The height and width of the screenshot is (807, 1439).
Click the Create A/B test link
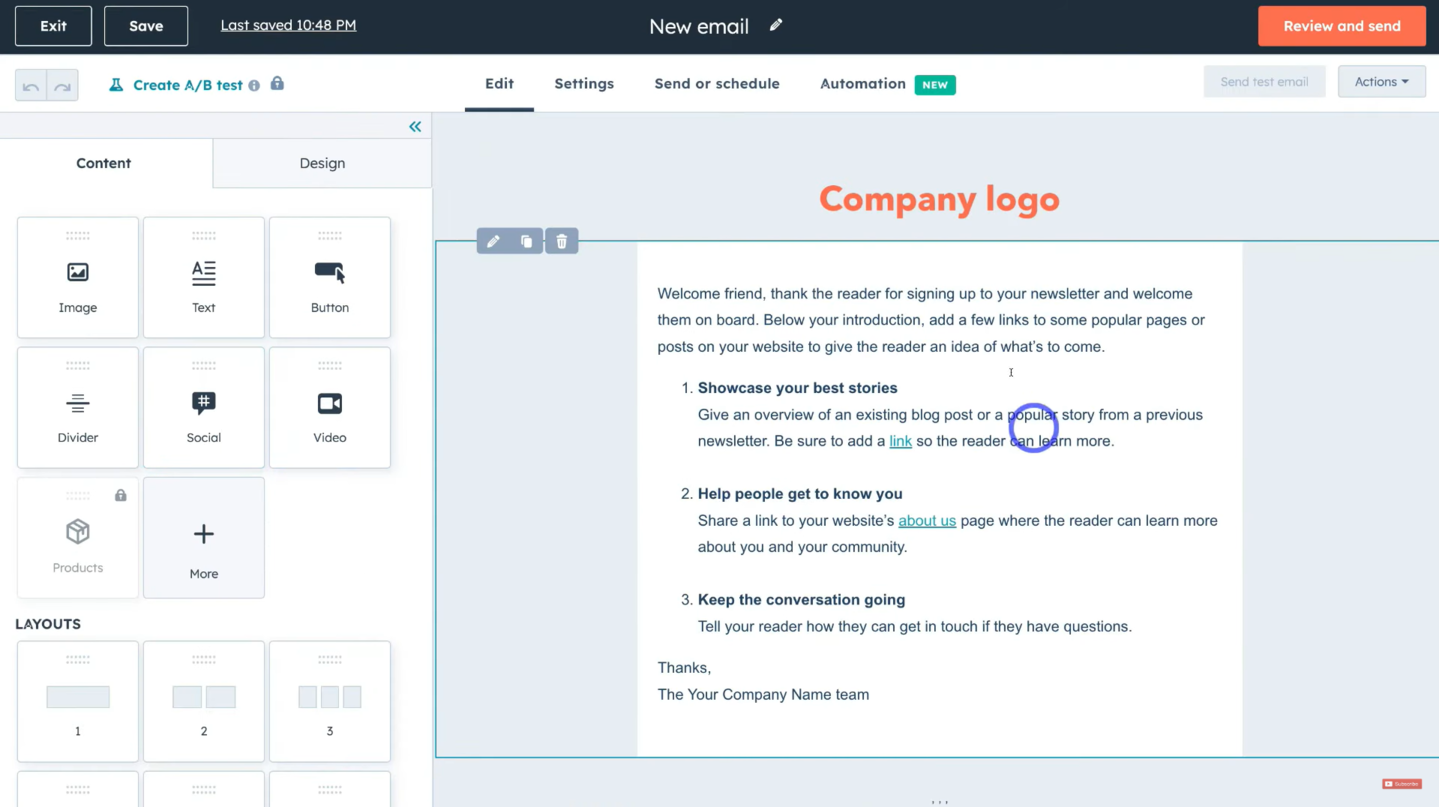(x=188, y=85)
